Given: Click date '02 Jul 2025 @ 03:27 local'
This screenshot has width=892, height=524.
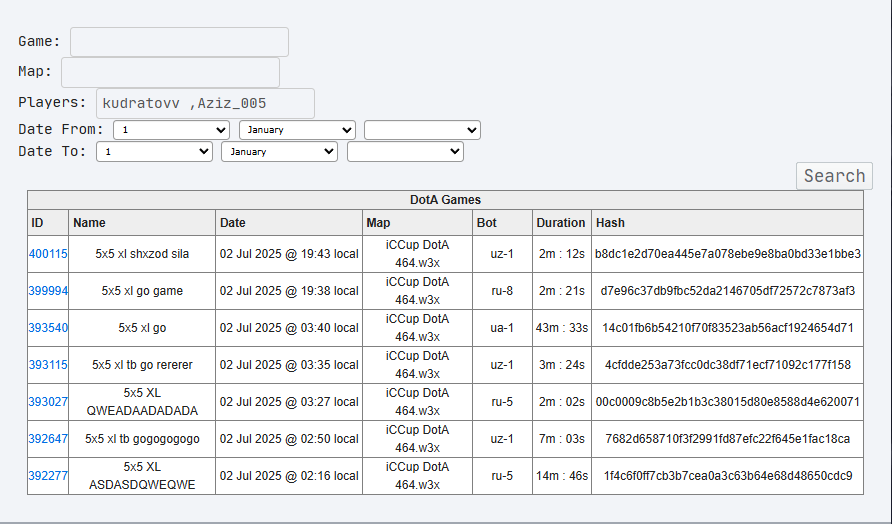Looking at the screenshot, I should pos(289,402).
